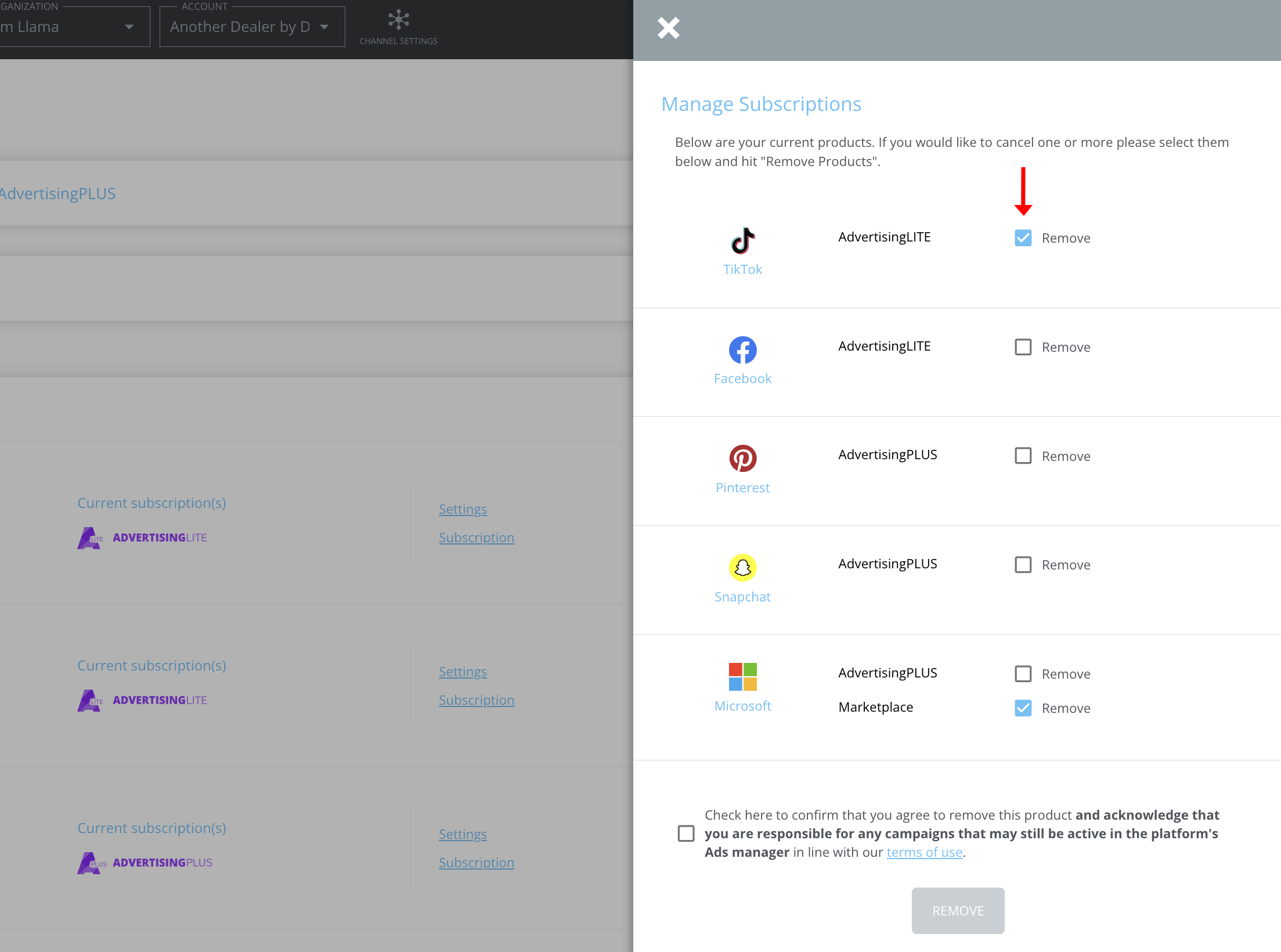Open Subscription link in AdvertisingPLUS subscription row

tap(477, 863)
